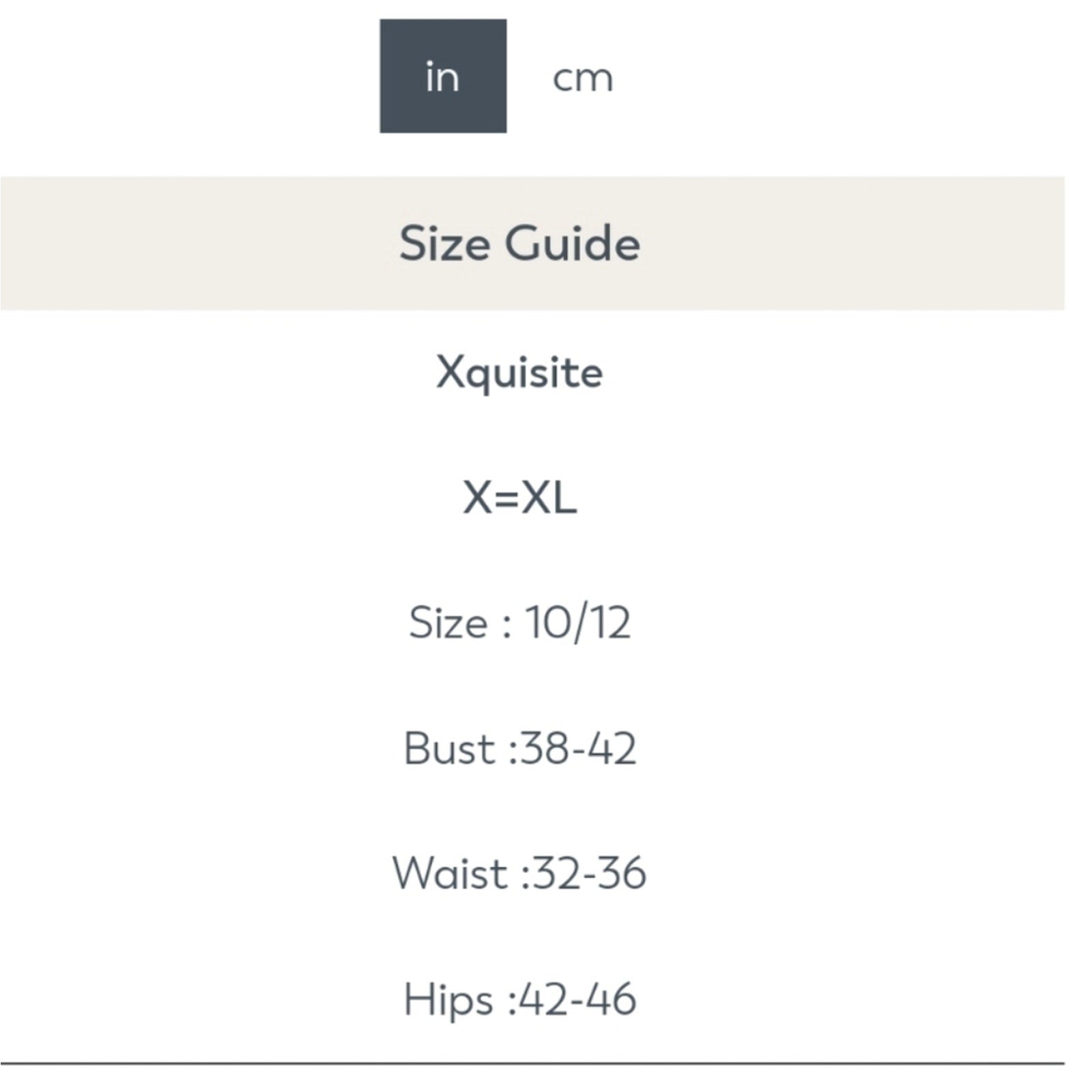The width and height of the screenshot is (1092, 1092).
Task: Click the equals sign in X=XL
Action: pyautogui.click(x=506, y=498)
